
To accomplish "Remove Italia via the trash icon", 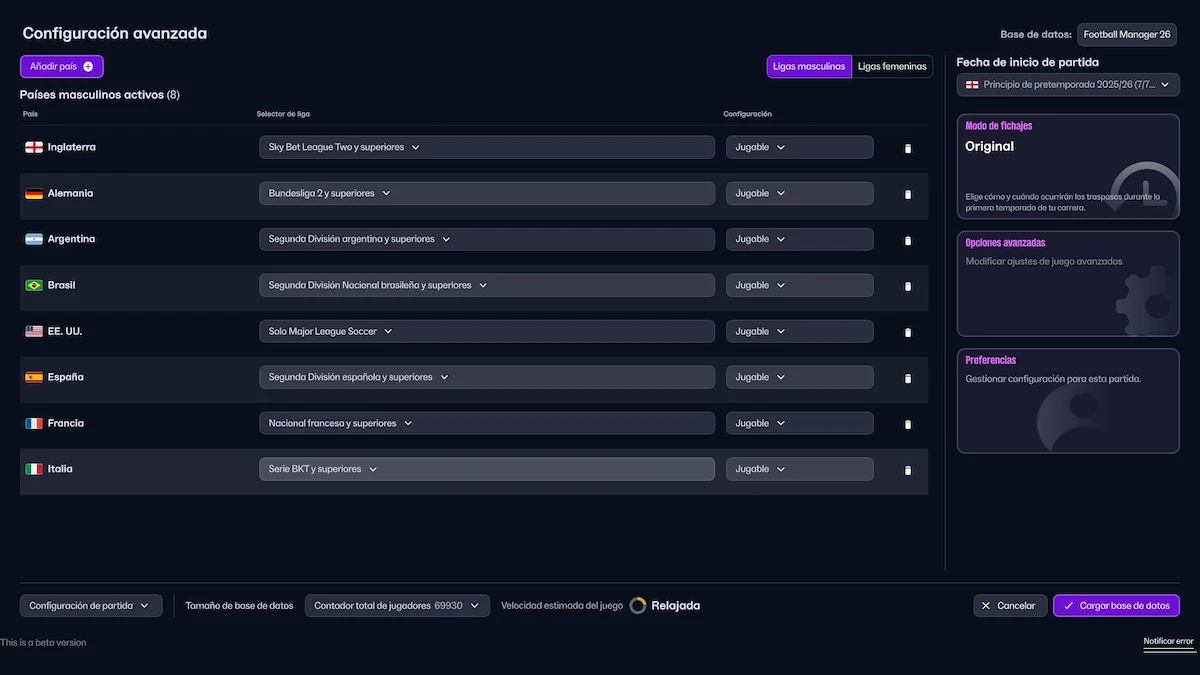I will tap(908, 470).
